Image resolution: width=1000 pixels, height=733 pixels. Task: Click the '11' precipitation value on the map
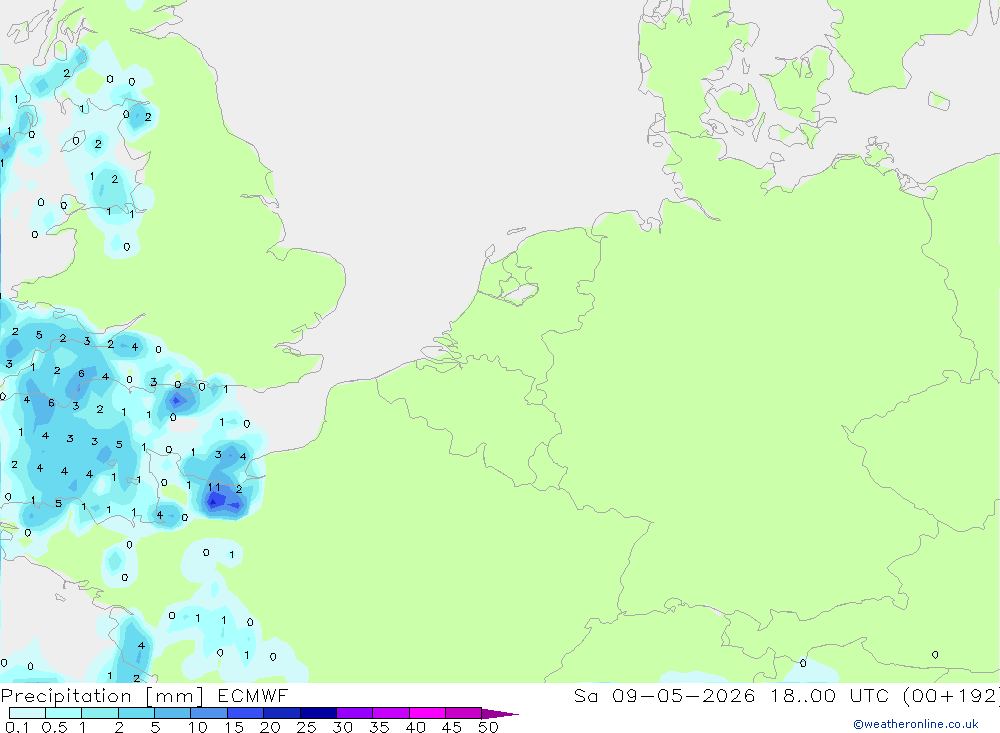click(214, 487)
